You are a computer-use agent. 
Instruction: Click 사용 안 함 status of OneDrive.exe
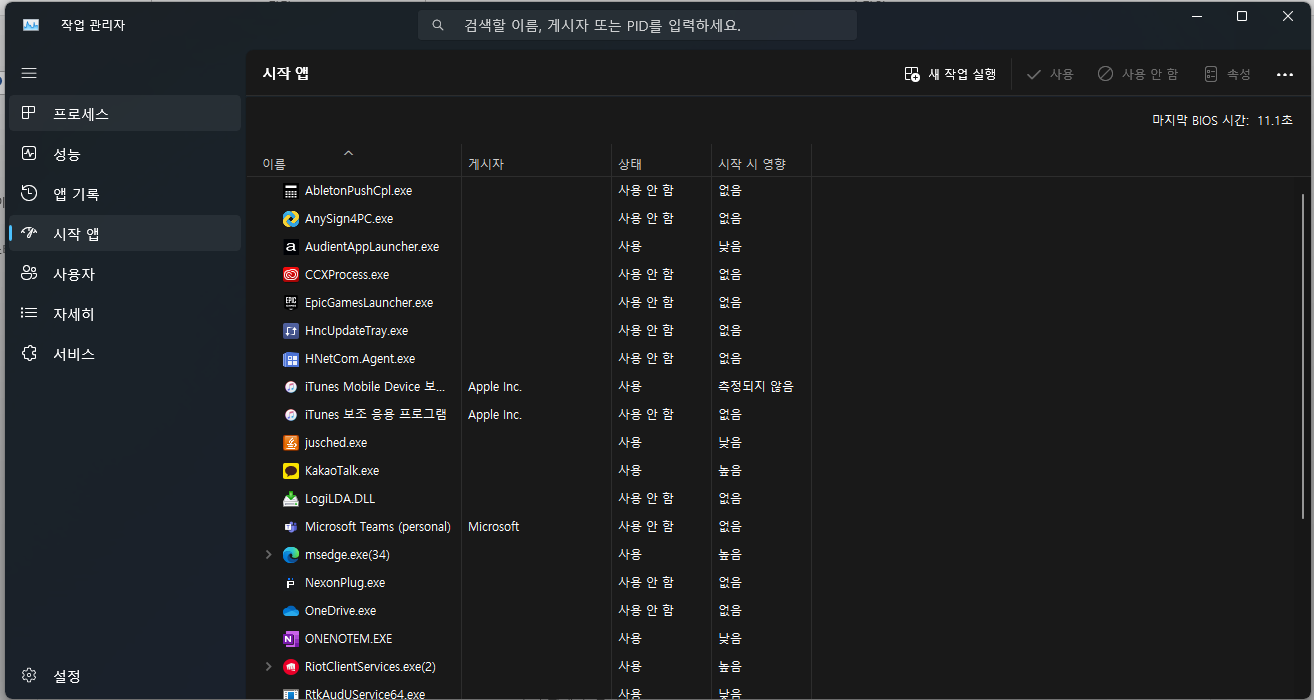click(646, 610)
